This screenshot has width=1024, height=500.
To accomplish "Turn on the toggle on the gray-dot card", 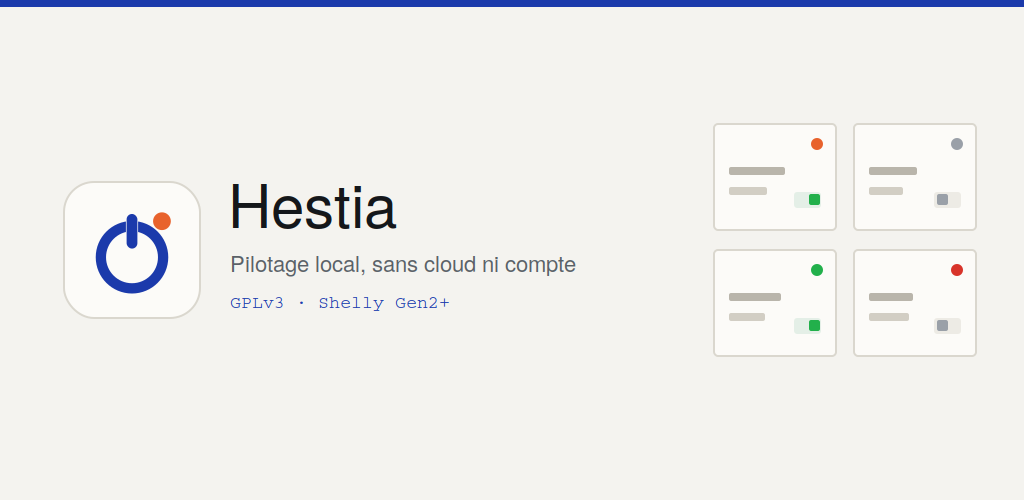I will [947, 200].
